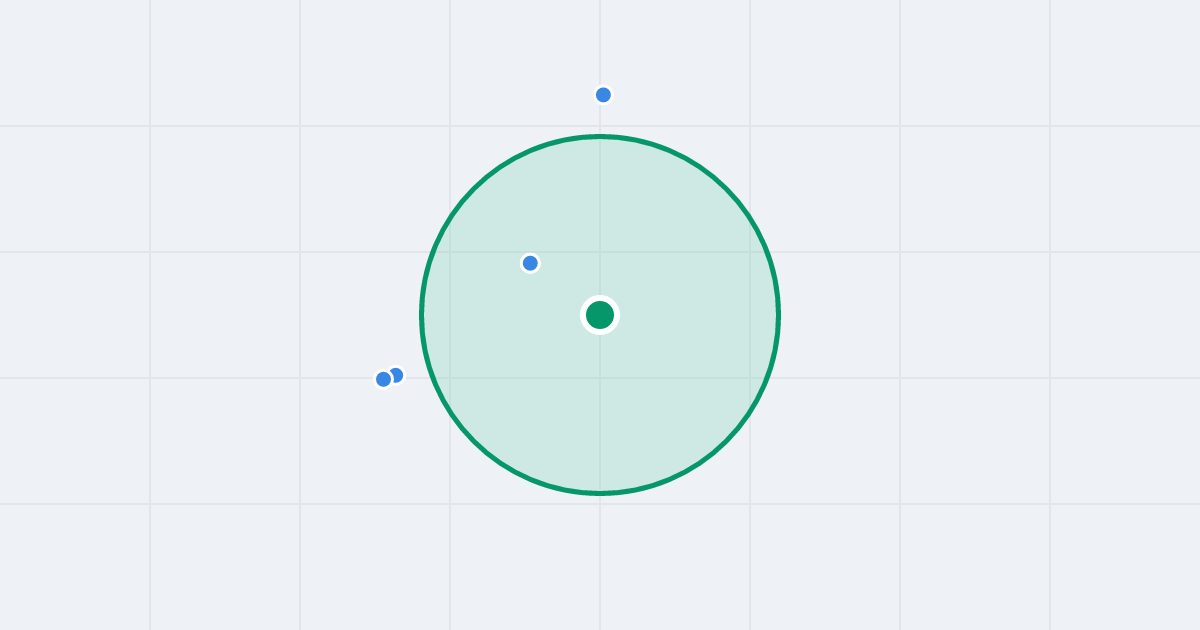Click the front blue dot of the overlapping pair
The width and height of the screenshot is (1200, 630).
(x=383, y=379)
